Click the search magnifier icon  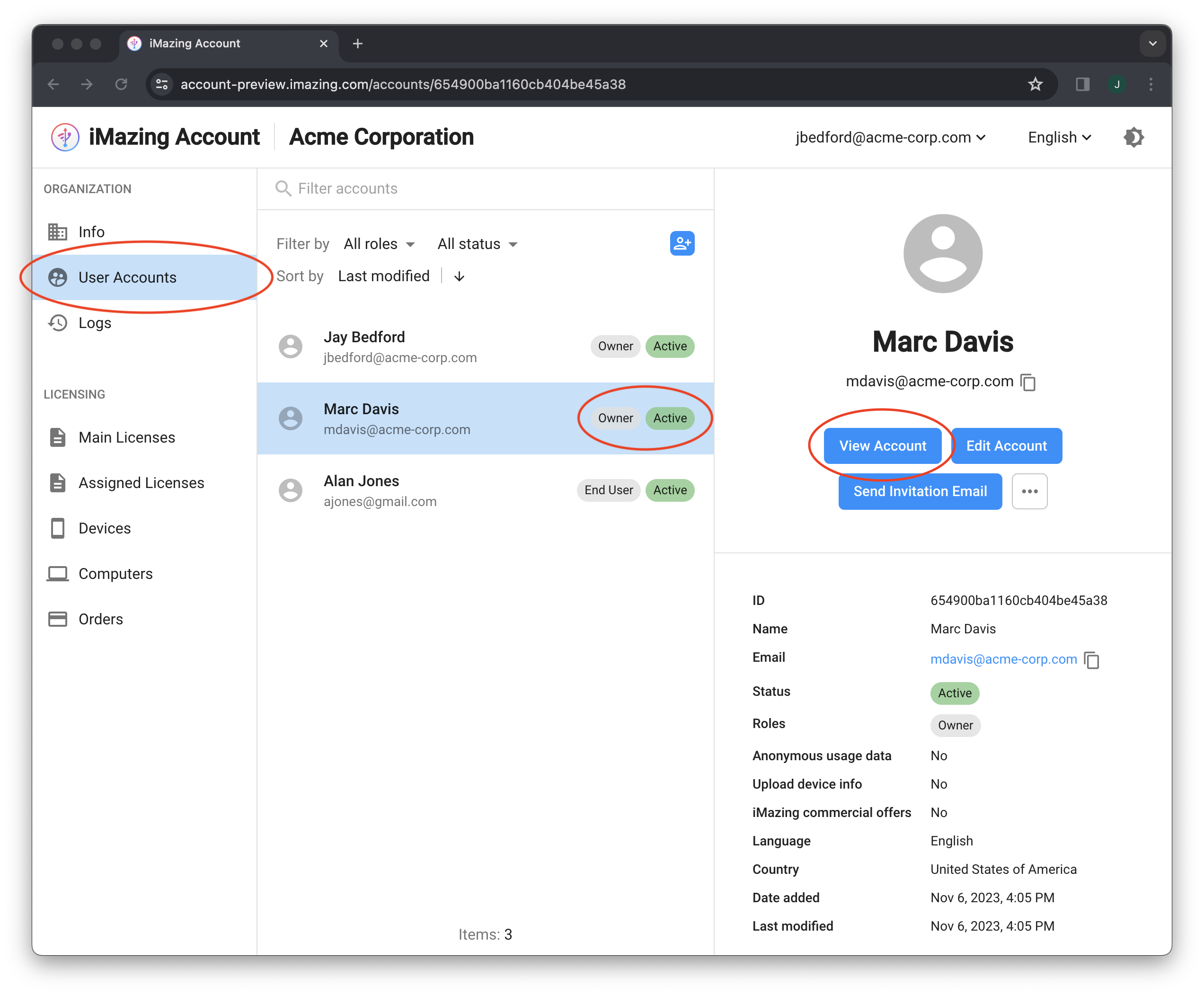283,188
